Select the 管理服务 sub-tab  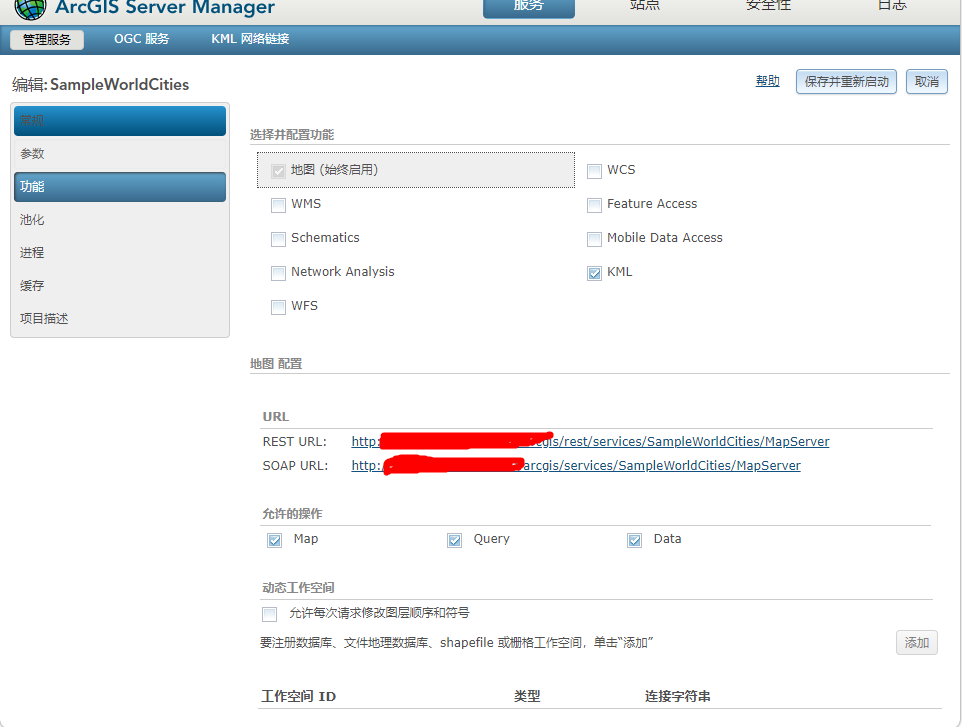coord(47,39)
